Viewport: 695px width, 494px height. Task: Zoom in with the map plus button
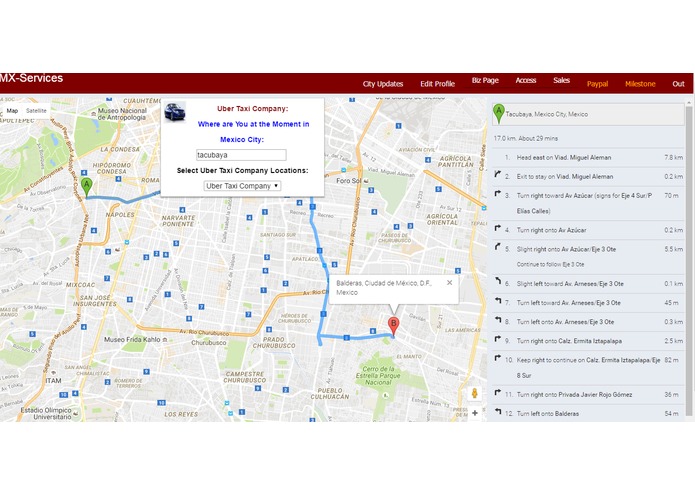(x=475, y=413)
